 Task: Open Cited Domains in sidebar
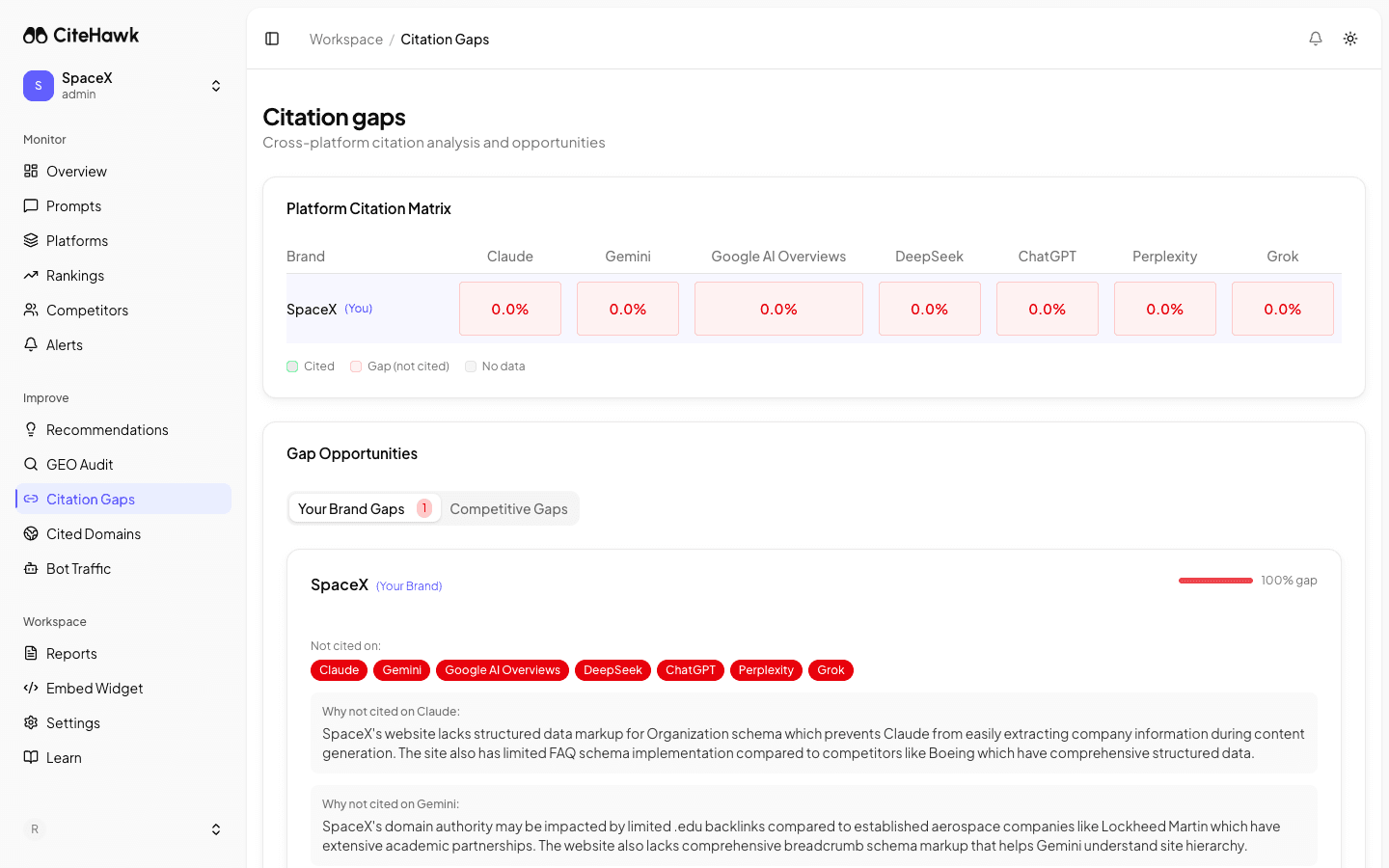[x=123, y=533]
